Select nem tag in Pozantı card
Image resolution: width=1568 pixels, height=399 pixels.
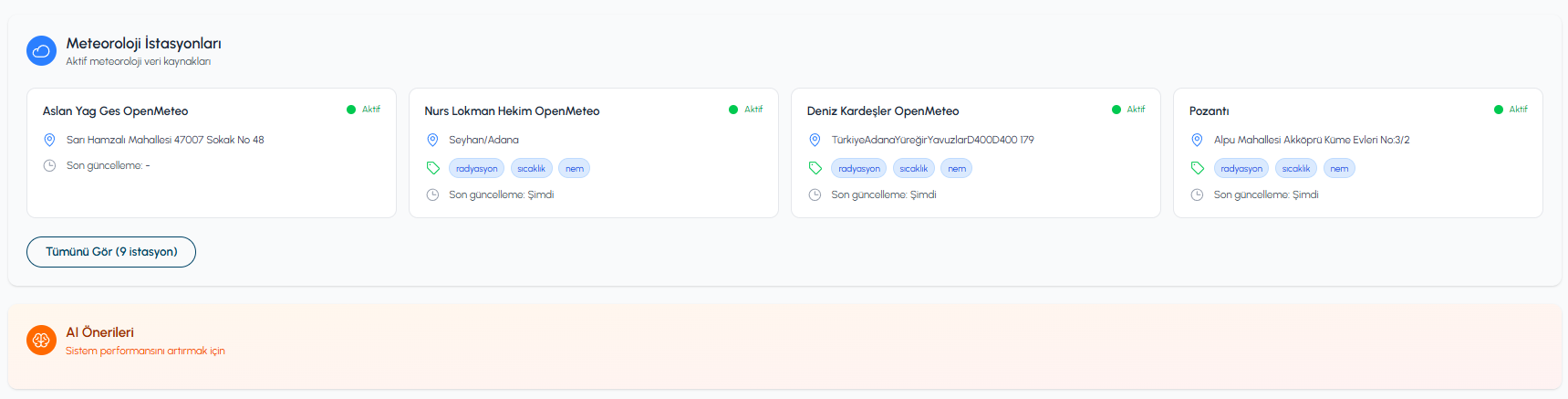point(1339,168)
